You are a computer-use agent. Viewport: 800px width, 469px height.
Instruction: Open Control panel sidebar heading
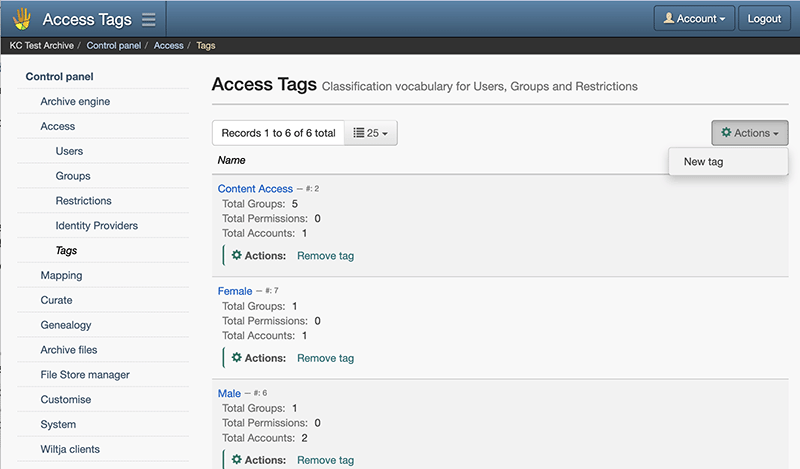tap(59, 77)
